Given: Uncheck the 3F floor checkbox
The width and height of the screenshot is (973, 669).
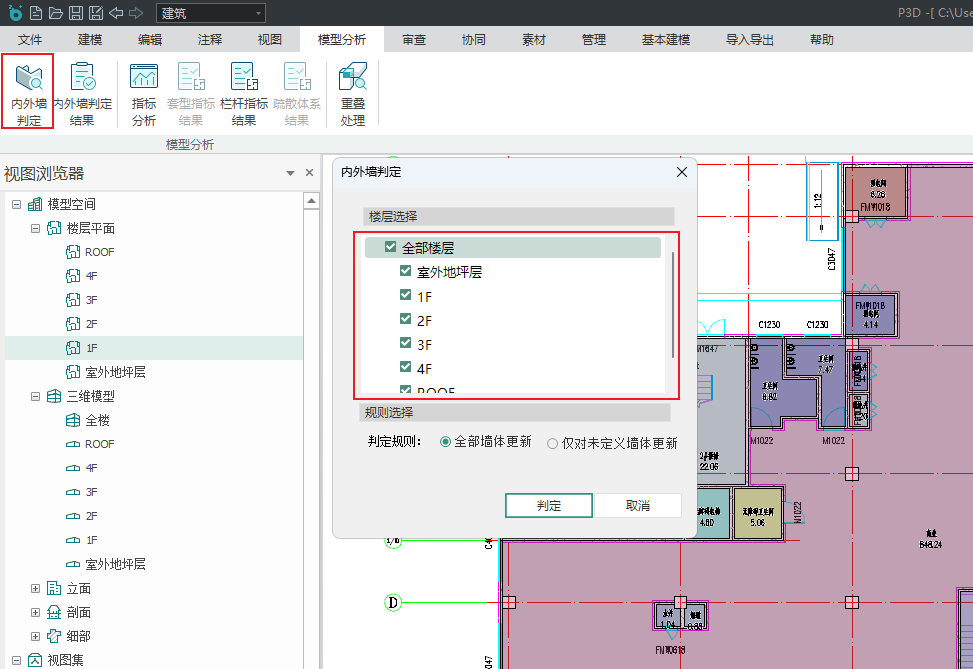Looking at the screenshot, I should click(406, 344).
